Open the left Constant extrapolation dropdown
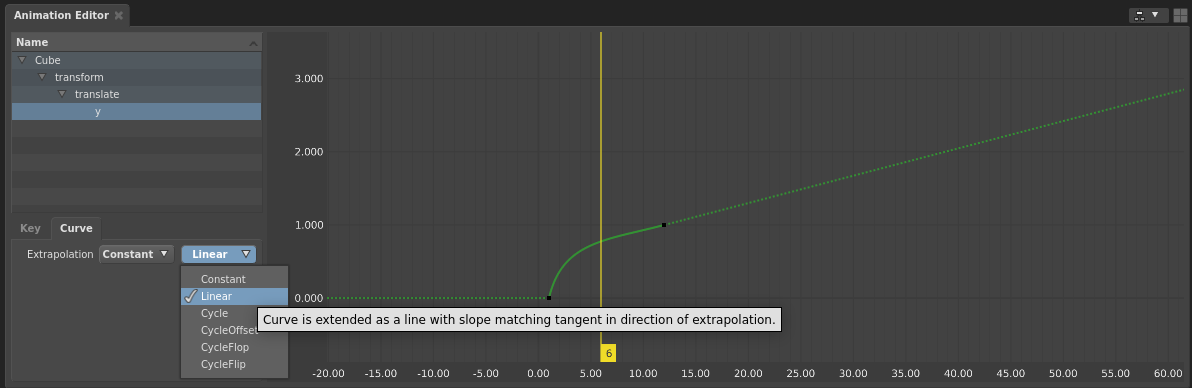The width and height of the screenshot is (1192, 388). (x=137, y=254)
